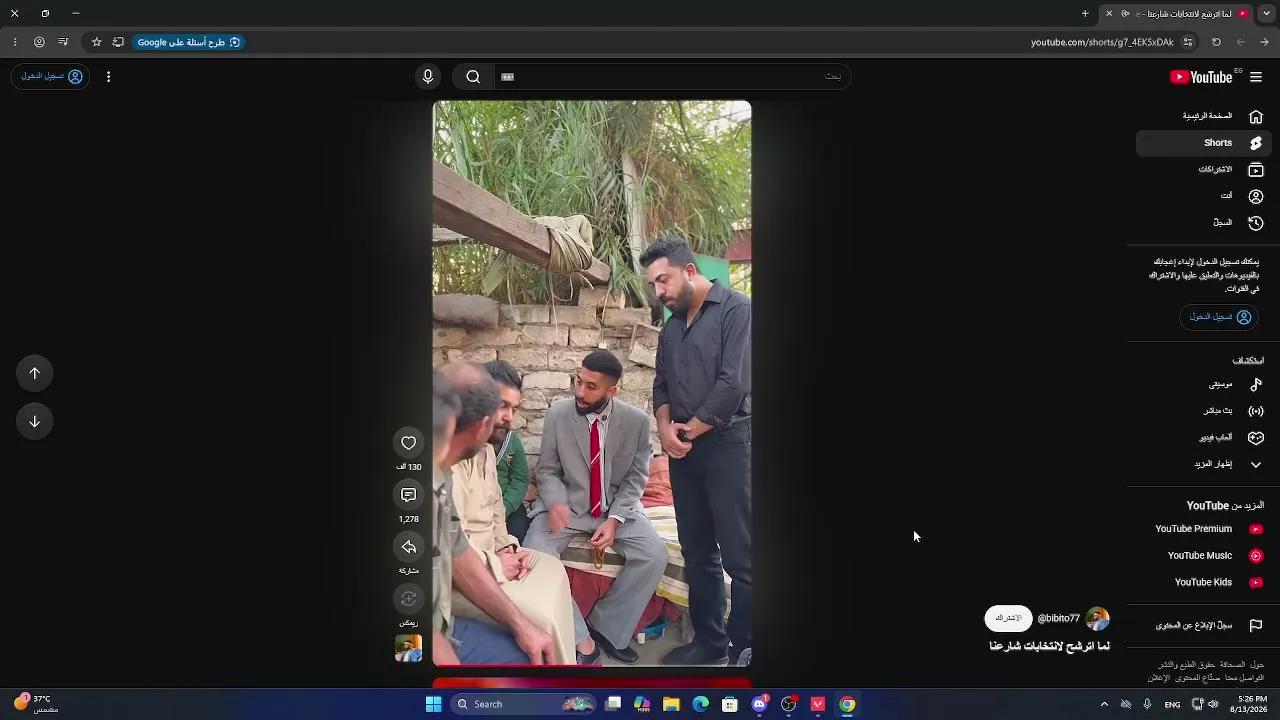
Task: Click the sidebar sign-in (تسجيل الدخول) button
Action: click(1220, 317)
